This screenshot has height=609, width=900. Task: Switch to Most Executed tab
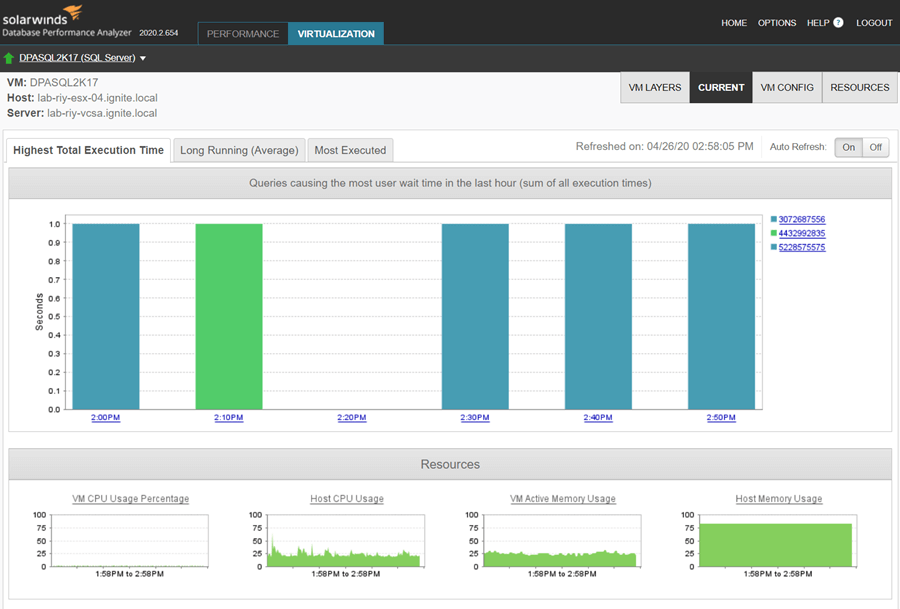coord(350,150)
